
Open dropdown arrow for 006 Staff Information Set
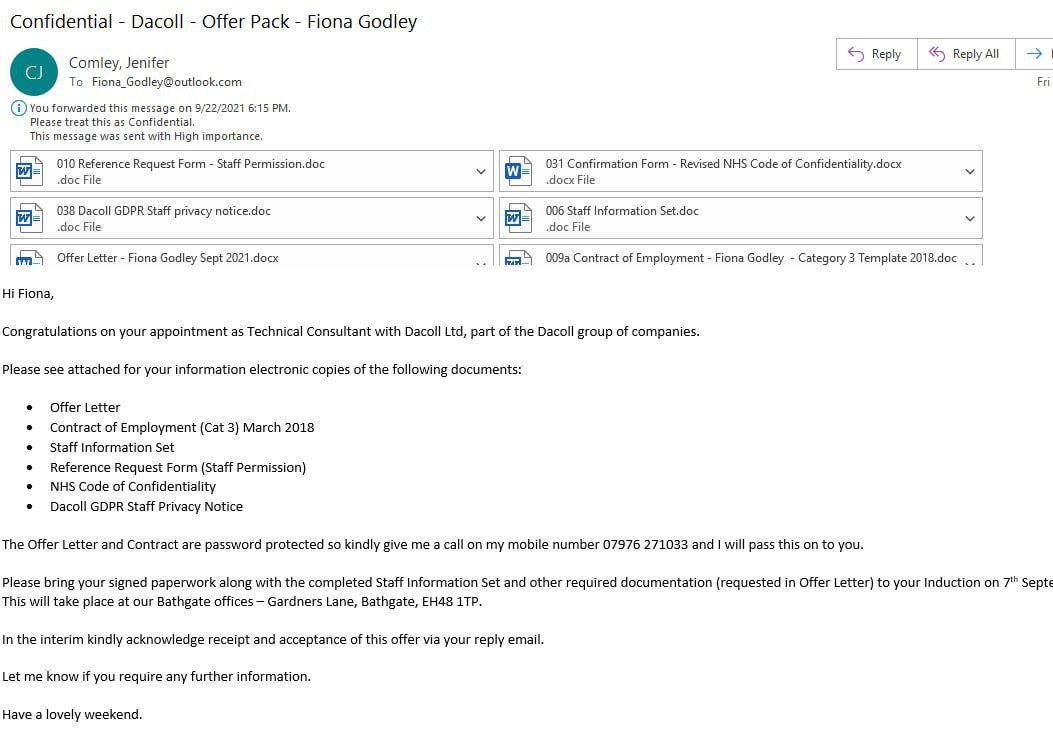click(969, 219)
